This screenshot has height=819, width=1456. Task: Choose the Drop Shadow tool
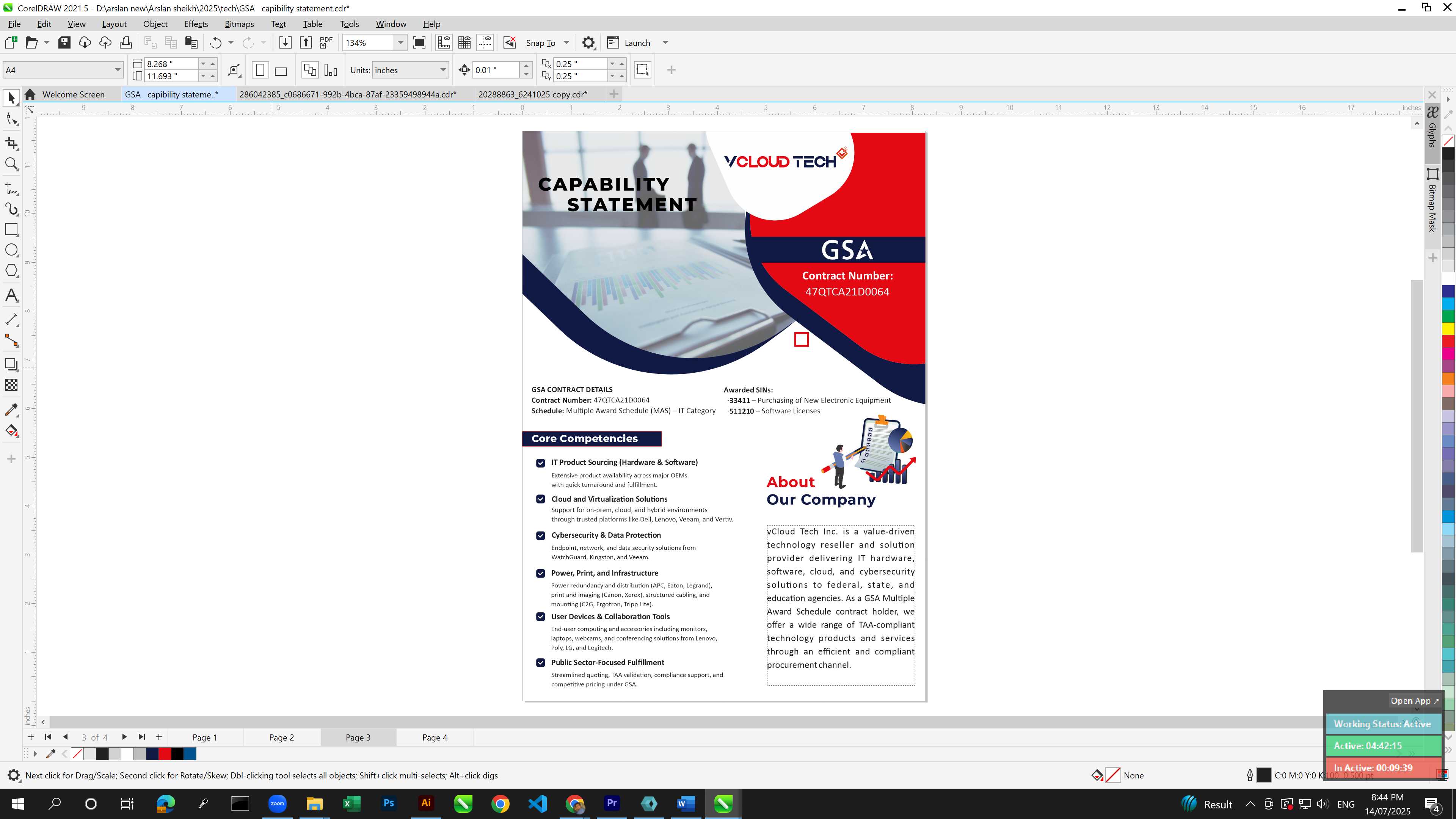point(11,364)
